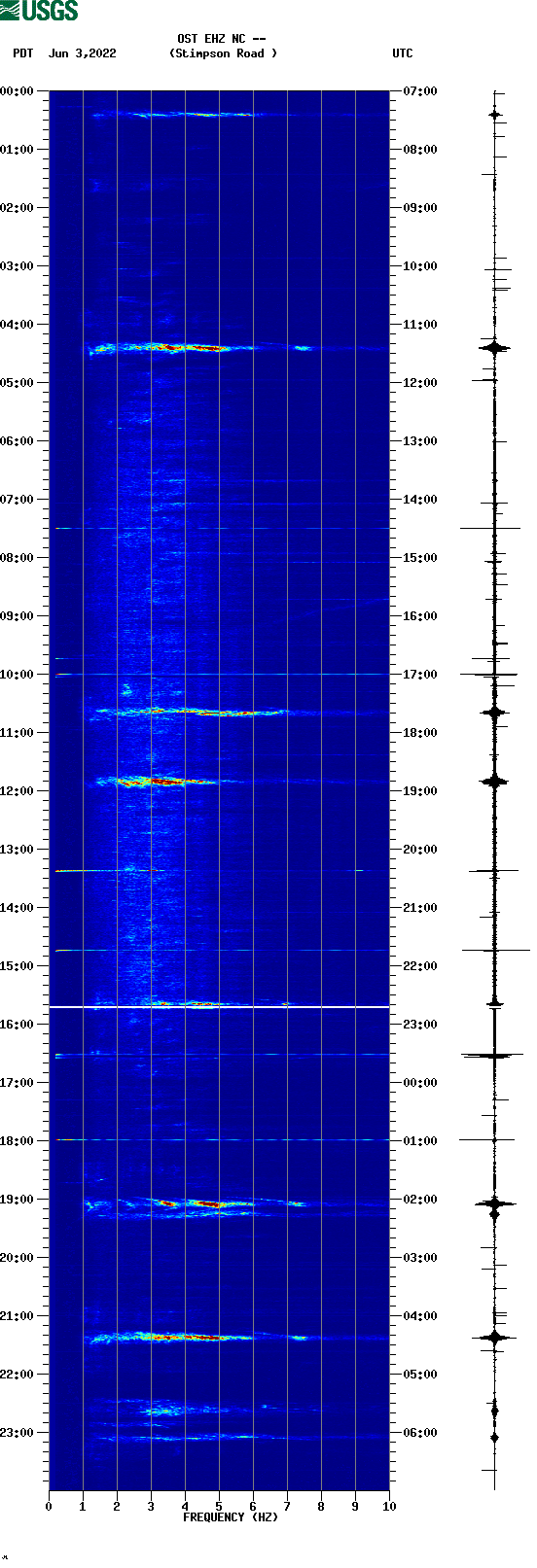This screenshot has height=1568, width=537.
Task: Click the 21:00 PDT time label
Action: pyautogui.click(x=17, y=1316)
